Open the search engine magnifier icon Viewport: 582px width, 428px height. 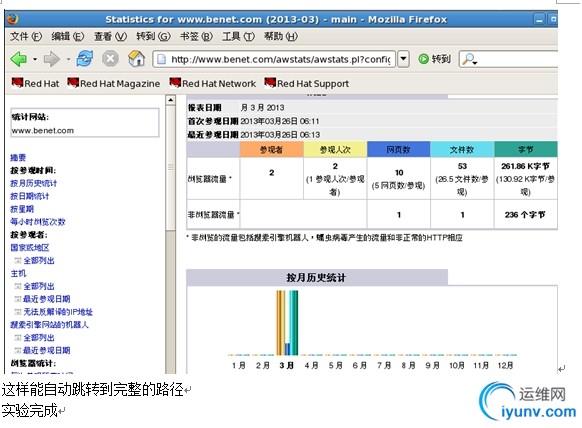point(470,59)
